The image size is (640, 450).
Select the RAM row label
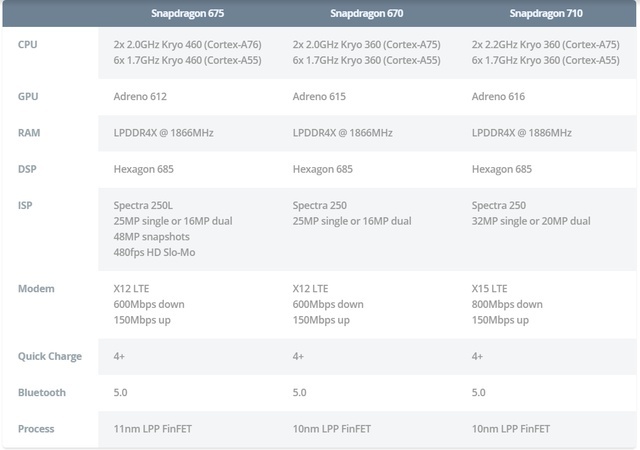pos(30,133)
